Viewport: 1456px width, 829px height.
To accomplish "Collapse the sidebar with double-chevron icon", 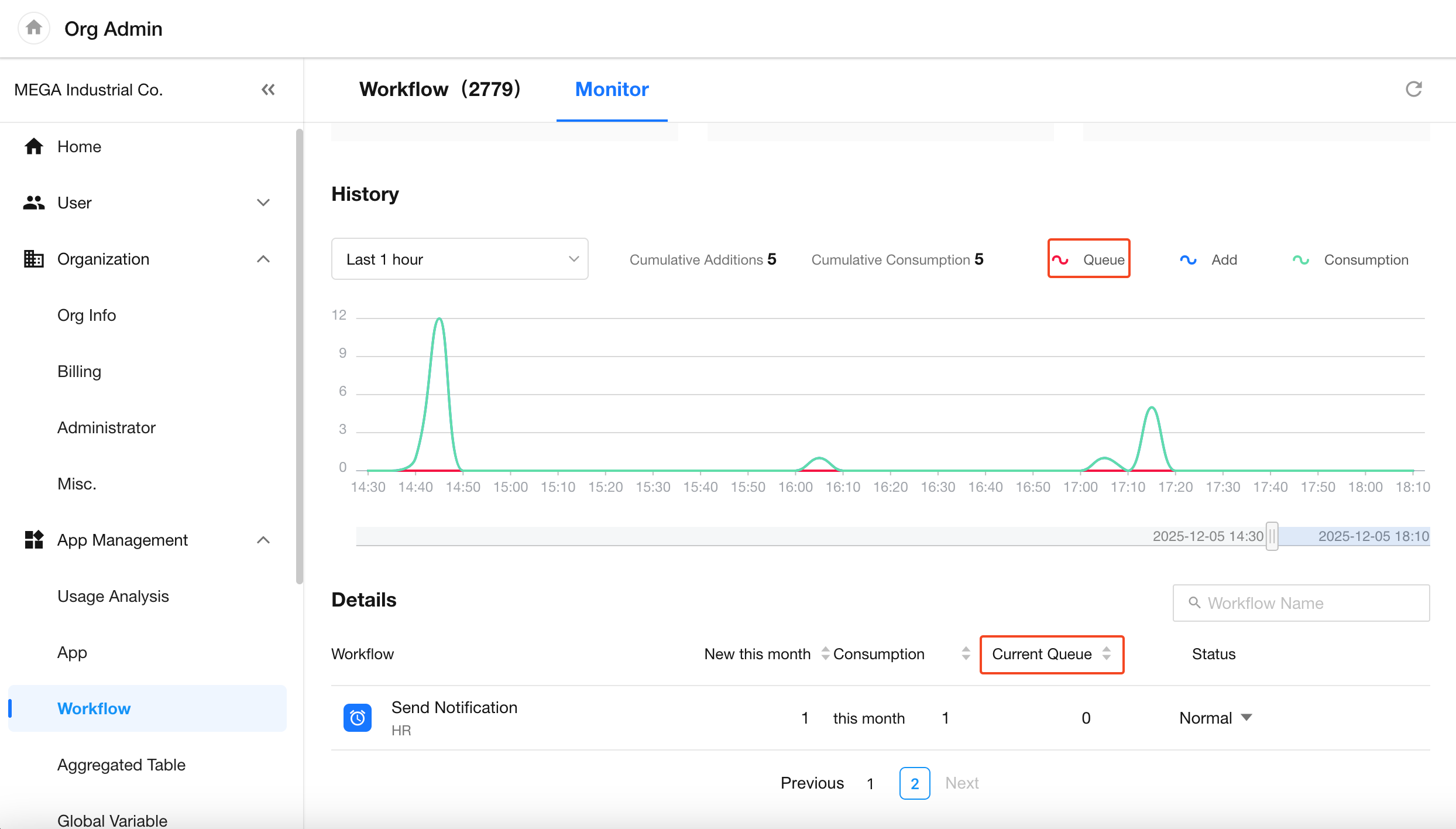I will [x=268, y=90].
